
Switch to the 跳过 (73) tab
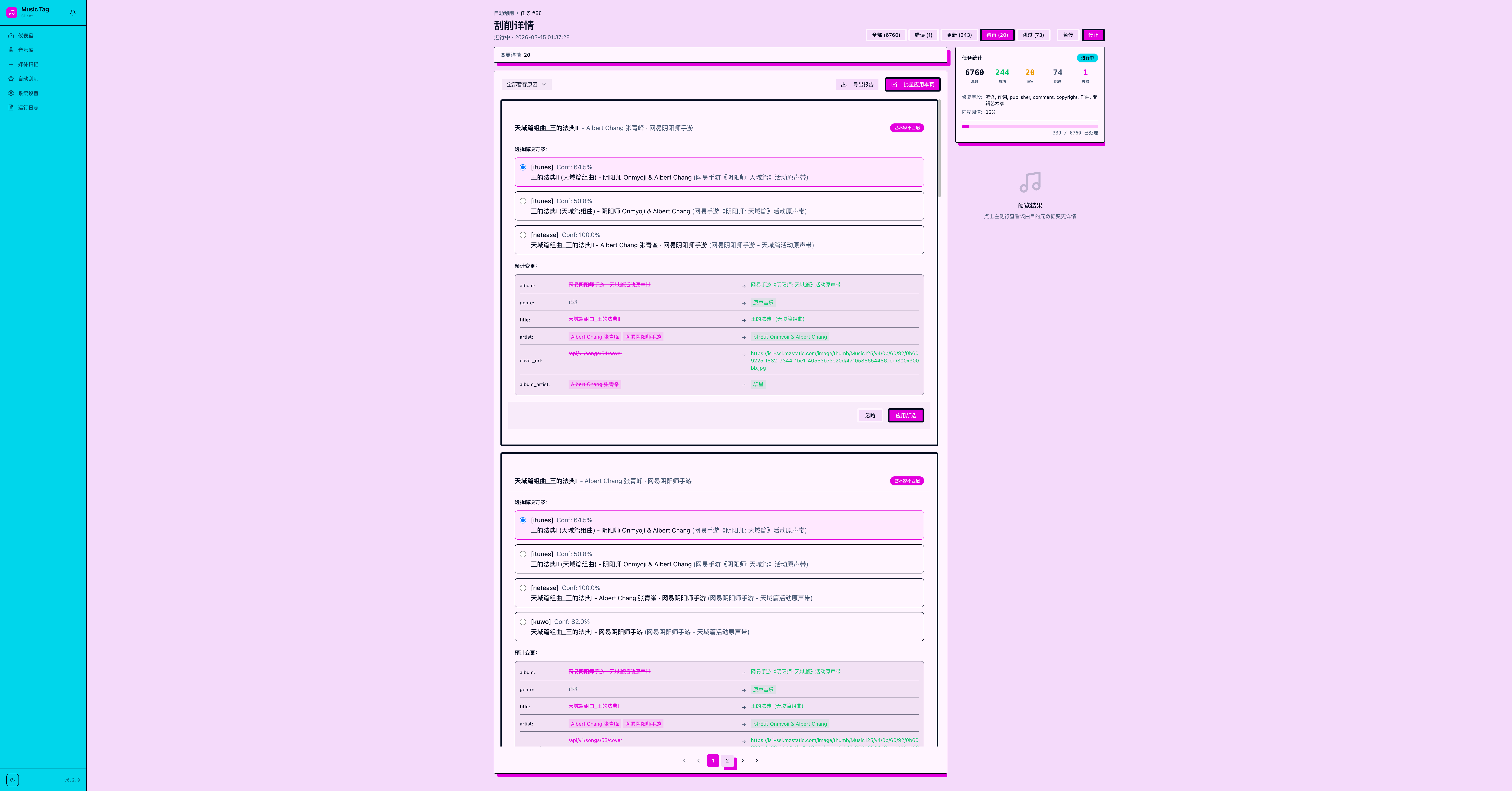coord(1033,35)
